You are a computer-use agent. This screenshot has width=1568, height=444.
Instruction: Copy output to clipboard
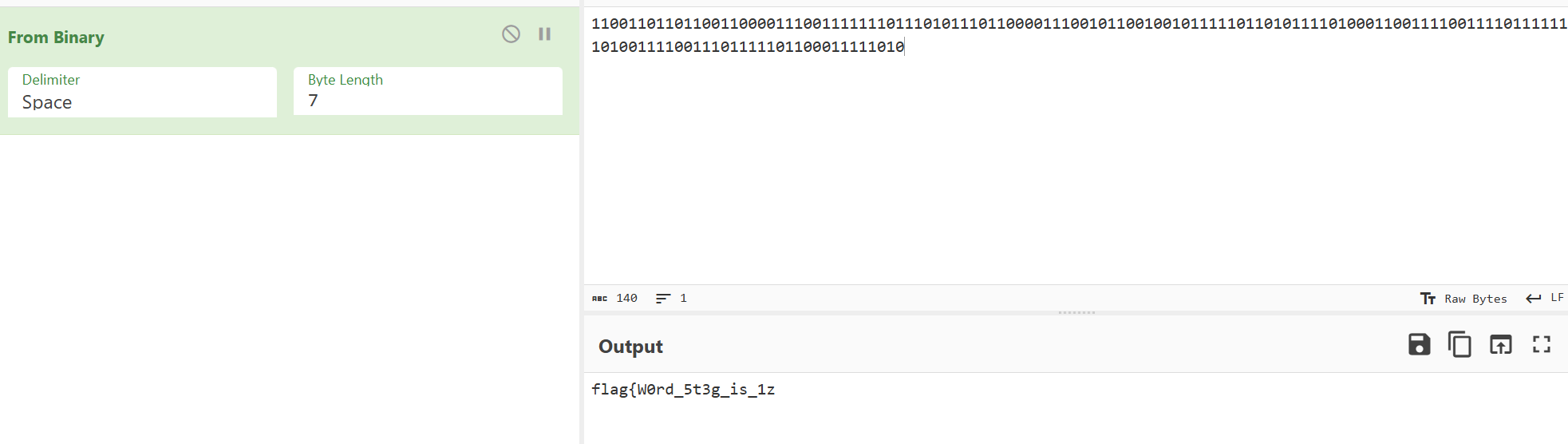[x=1459, y=344]
